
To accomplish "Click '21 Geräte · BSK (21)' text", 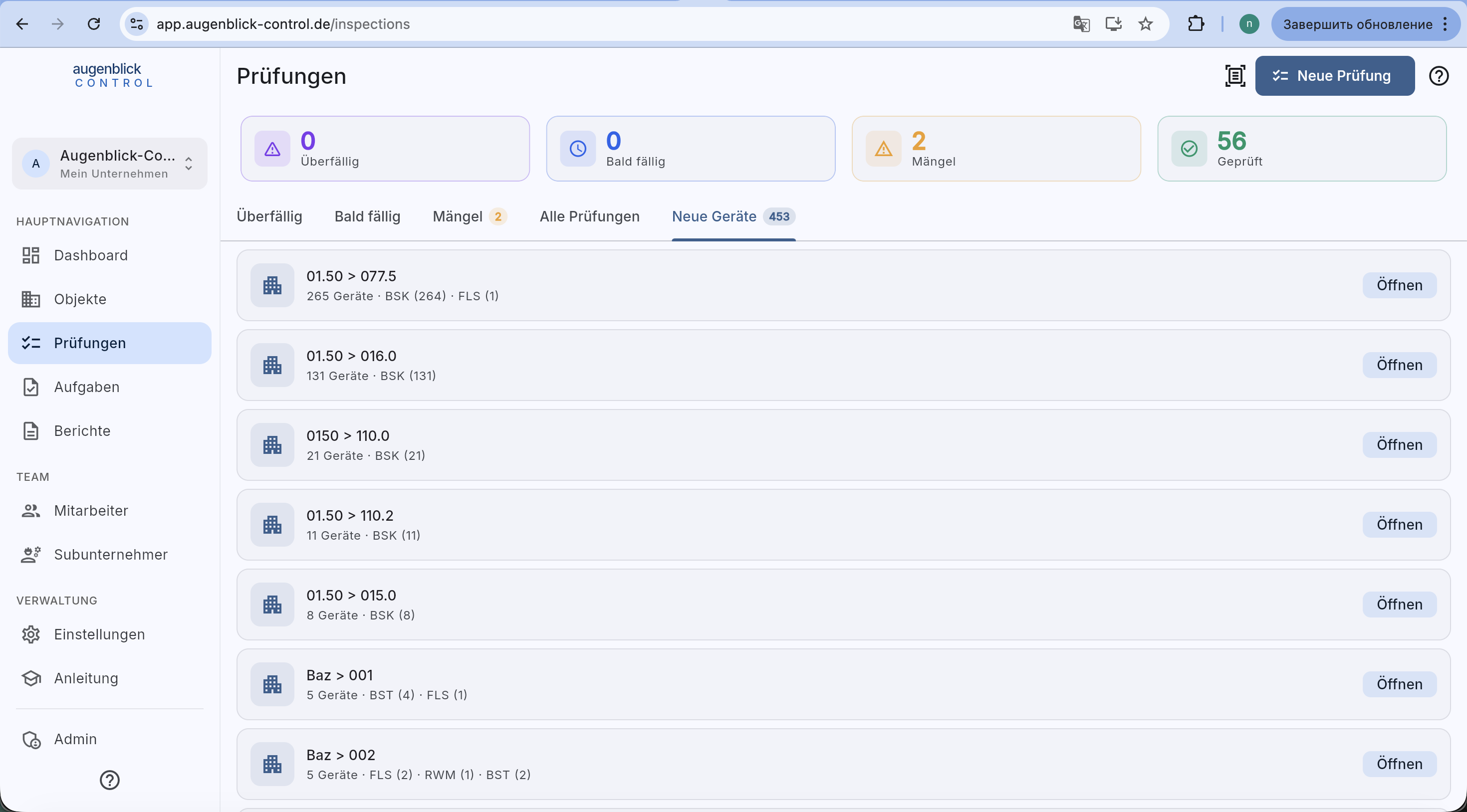I will click(x=366, y=455).
